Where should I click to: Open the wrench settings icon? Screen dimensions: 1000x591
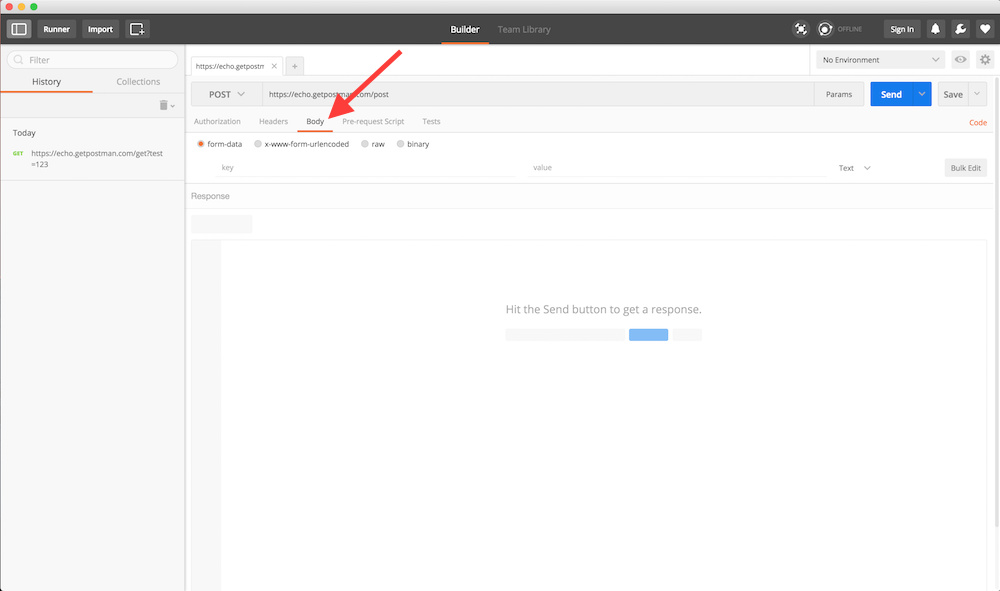960,29
